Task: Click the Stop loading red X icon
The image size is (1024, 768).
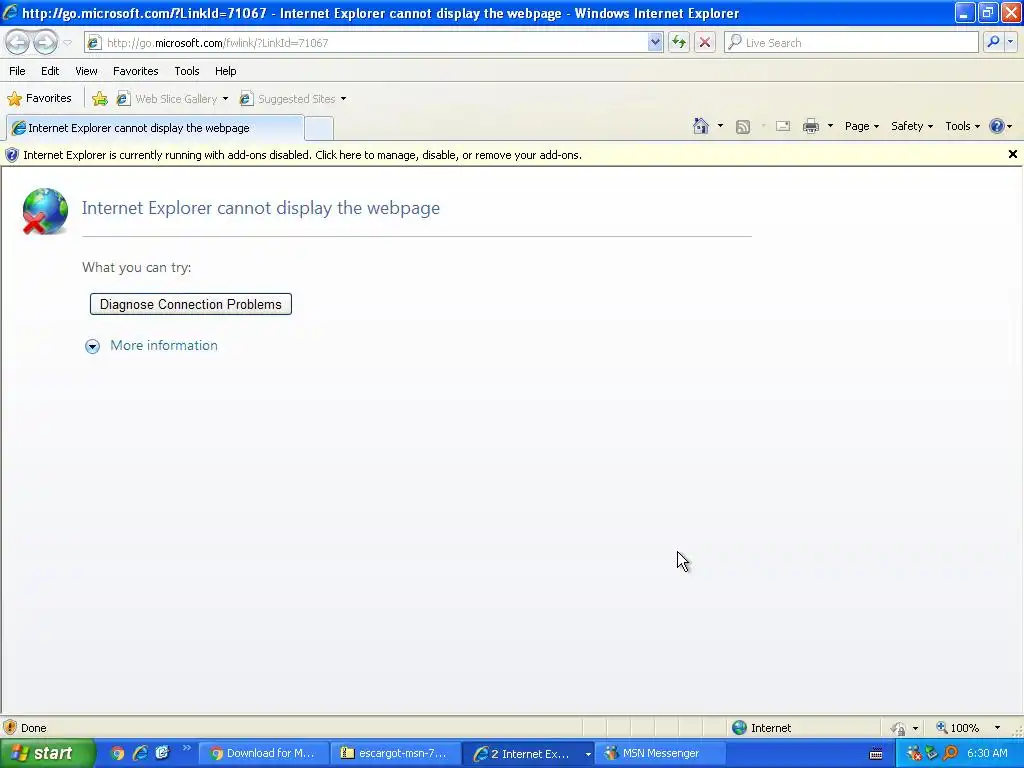Action: coord(705,42)
